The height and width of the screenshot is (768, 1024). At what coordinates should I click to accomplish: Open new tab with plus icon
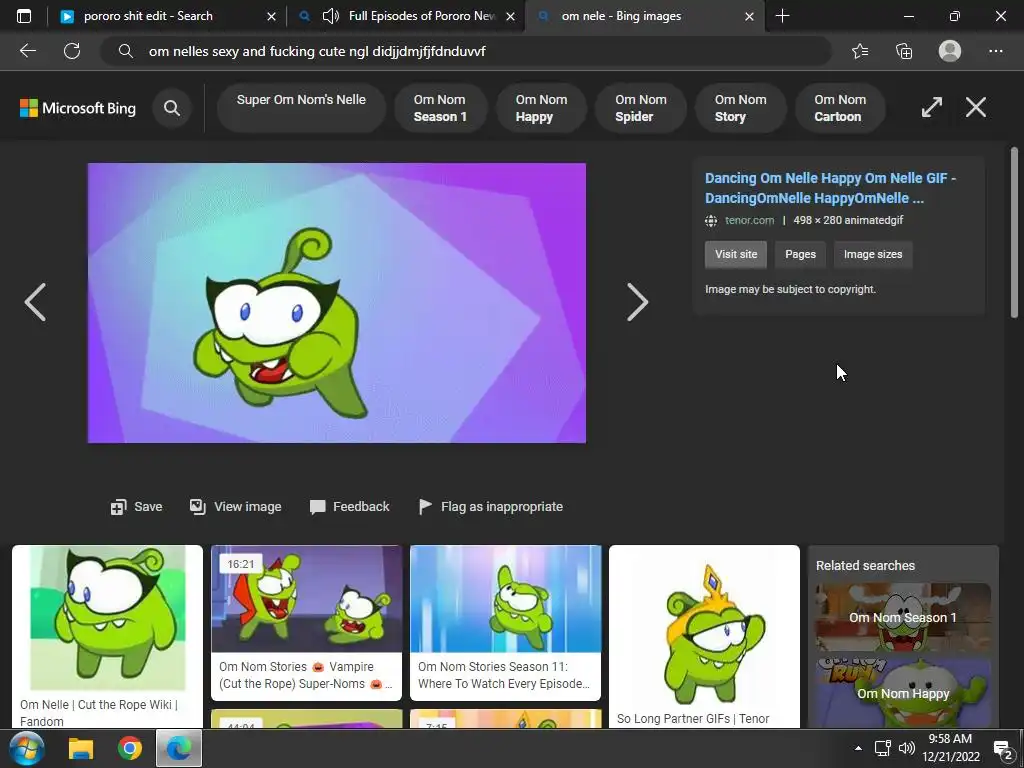[x=782, y=16]
